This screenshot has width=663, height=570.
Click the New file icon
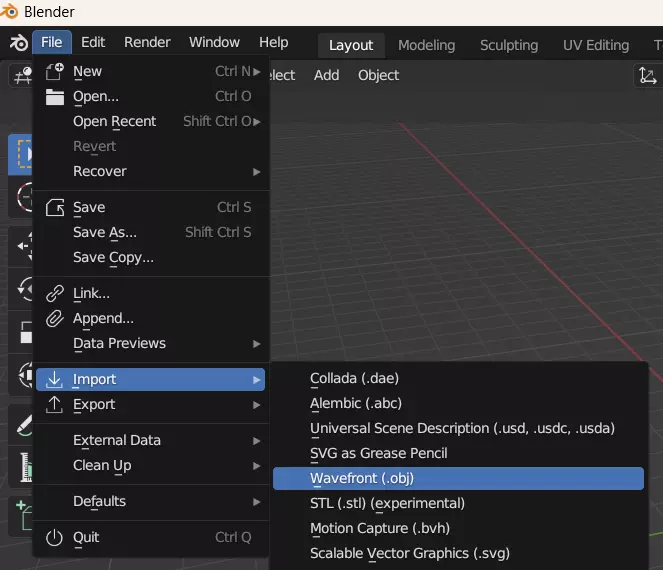55,71
